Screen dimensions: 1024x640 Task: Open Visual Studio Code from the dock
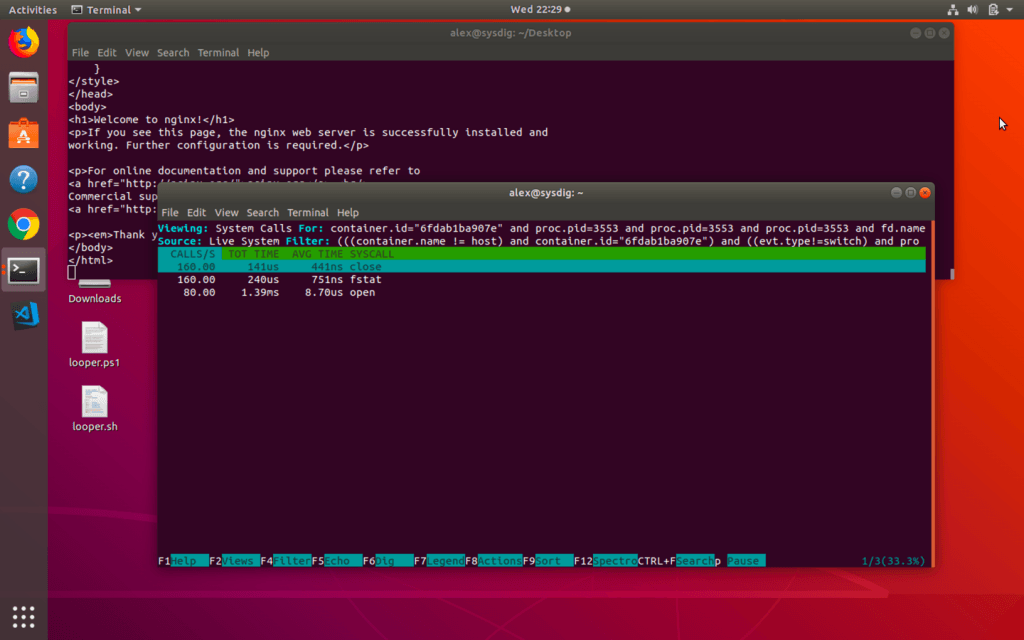23,316
